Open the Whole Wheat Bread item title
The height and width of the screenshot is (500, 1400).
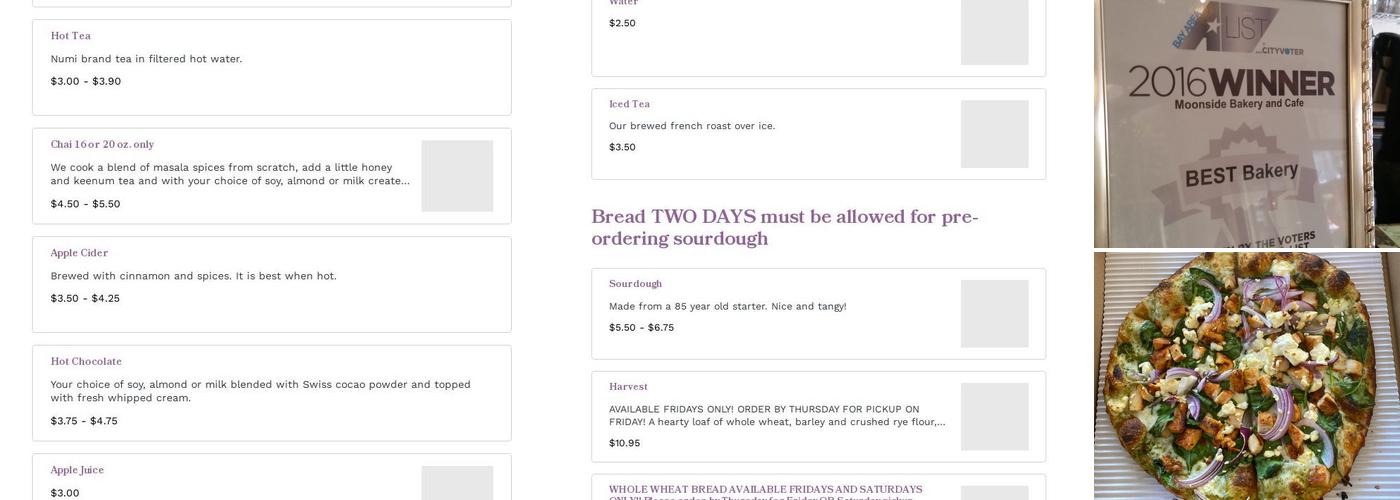pos(765,490)
